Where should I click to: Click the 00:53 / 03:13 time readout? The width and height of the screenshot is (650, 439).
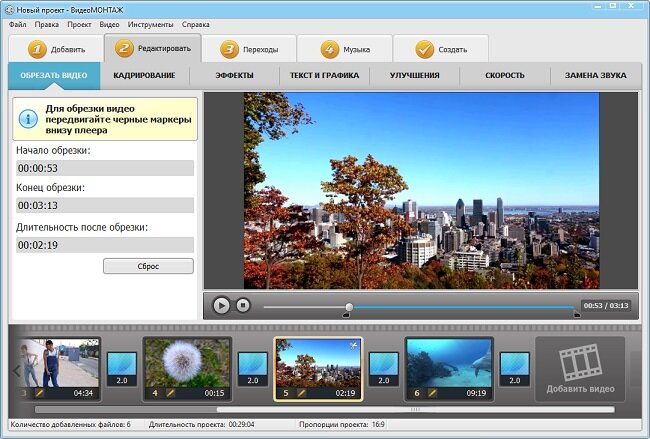click(606, 306)
